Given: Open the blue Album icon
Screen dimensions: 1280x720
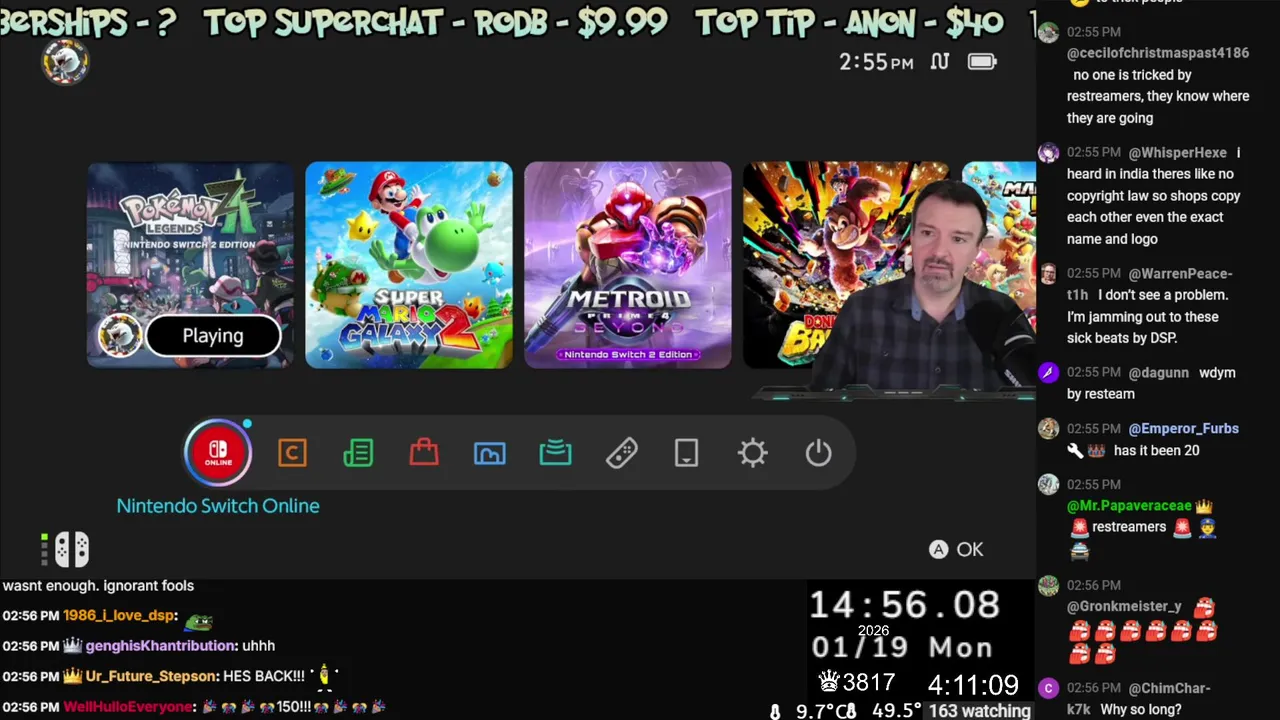Looking at the screenshot, I should pos(489,453).
